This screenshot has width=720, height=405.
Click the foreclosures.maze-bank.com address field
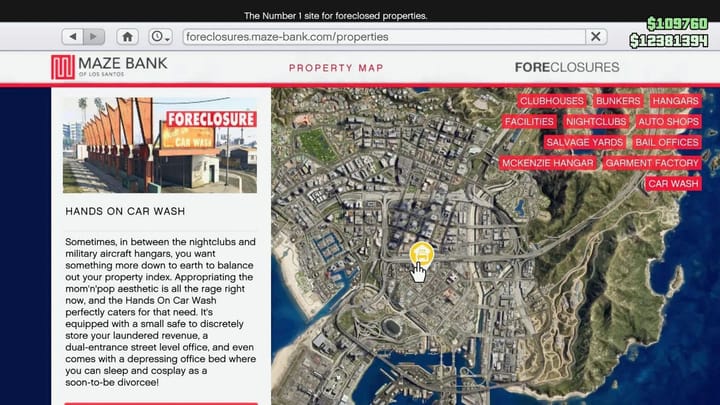point(380,37)
